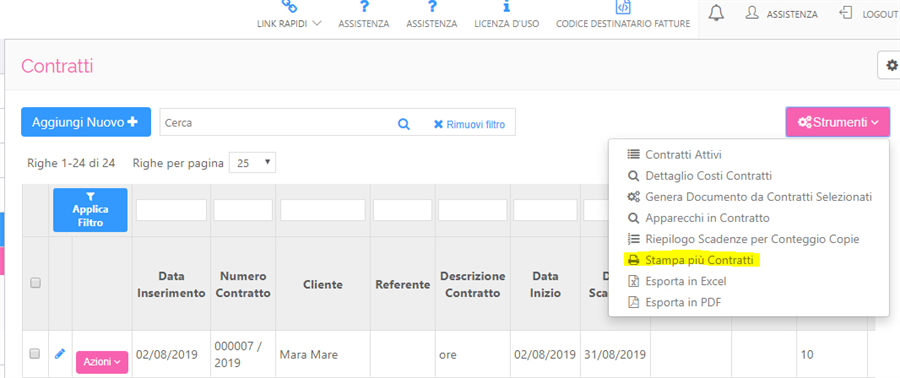This screenshot has width=900, height=378.
Task: Check the row checkbox for contract 000007 / 2019
Action: coord(35,353)
